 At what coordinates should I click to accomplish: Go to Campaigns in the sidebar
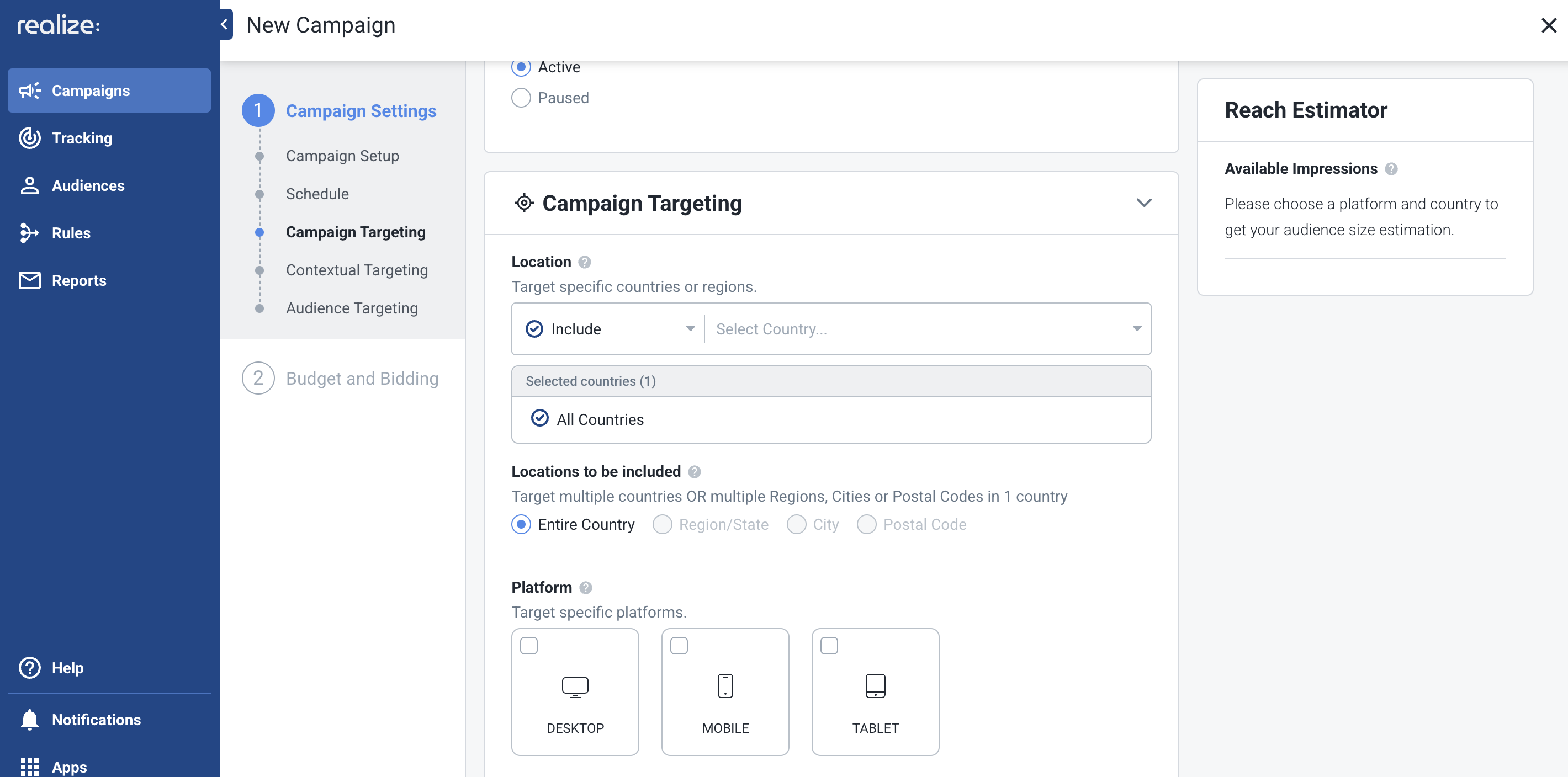pos(109,91)
